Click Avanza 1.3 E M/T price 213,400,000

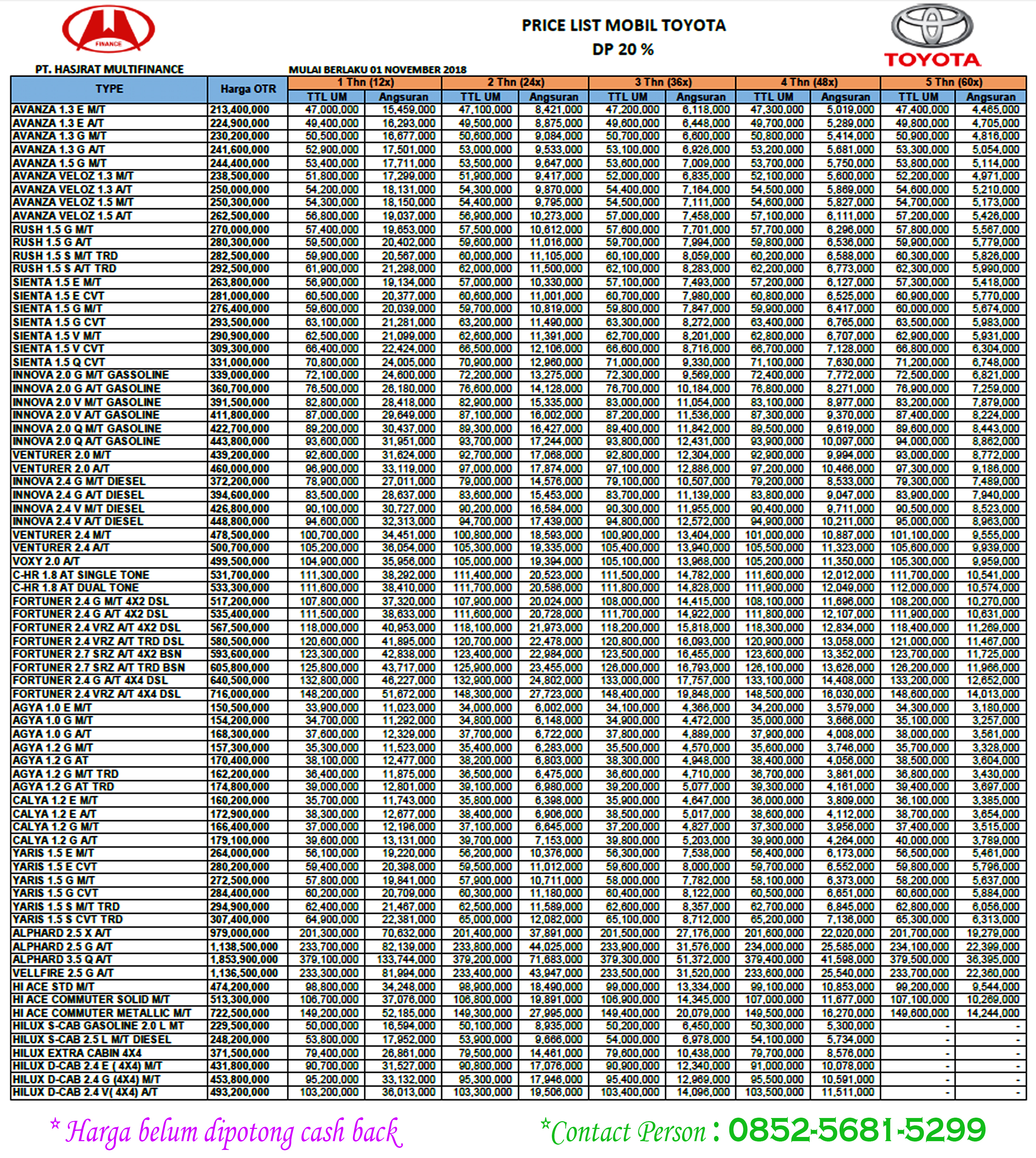[239, 109]
